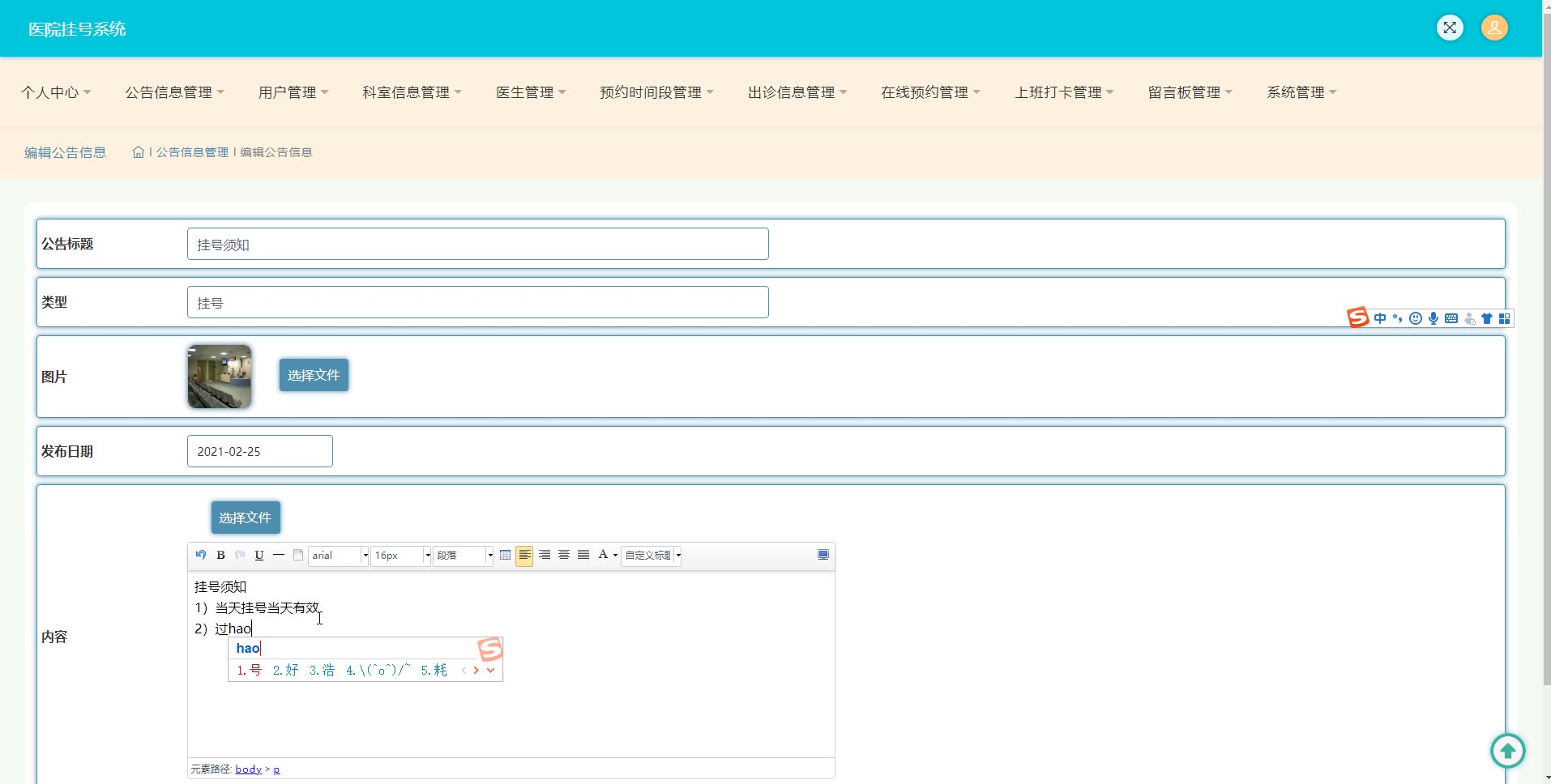The height and width of the screenshot is (784, 1551).
Task: Click the scroll-to-top arrow button
Action: (1508, 751)
